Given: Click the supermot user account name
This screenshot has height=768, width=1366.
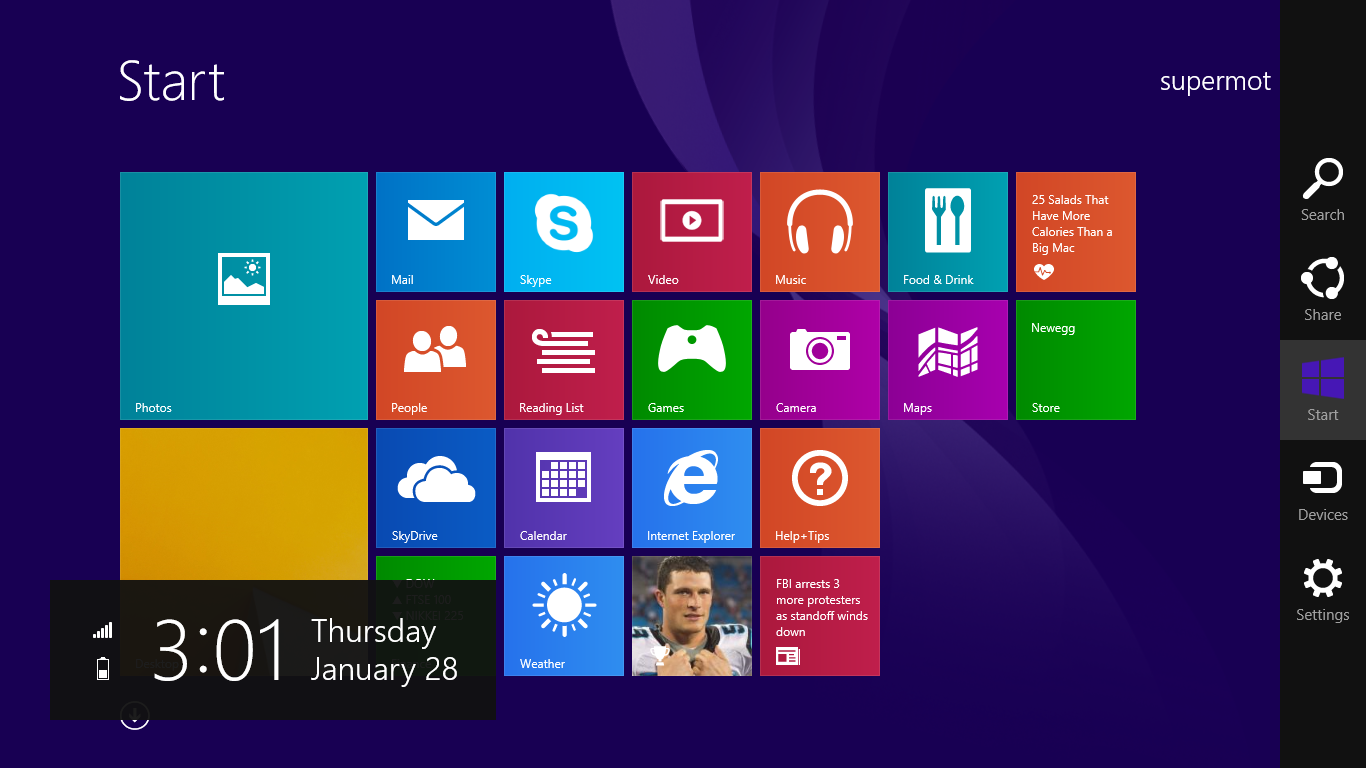Looking at the screenshot, I should point(1215,82).
